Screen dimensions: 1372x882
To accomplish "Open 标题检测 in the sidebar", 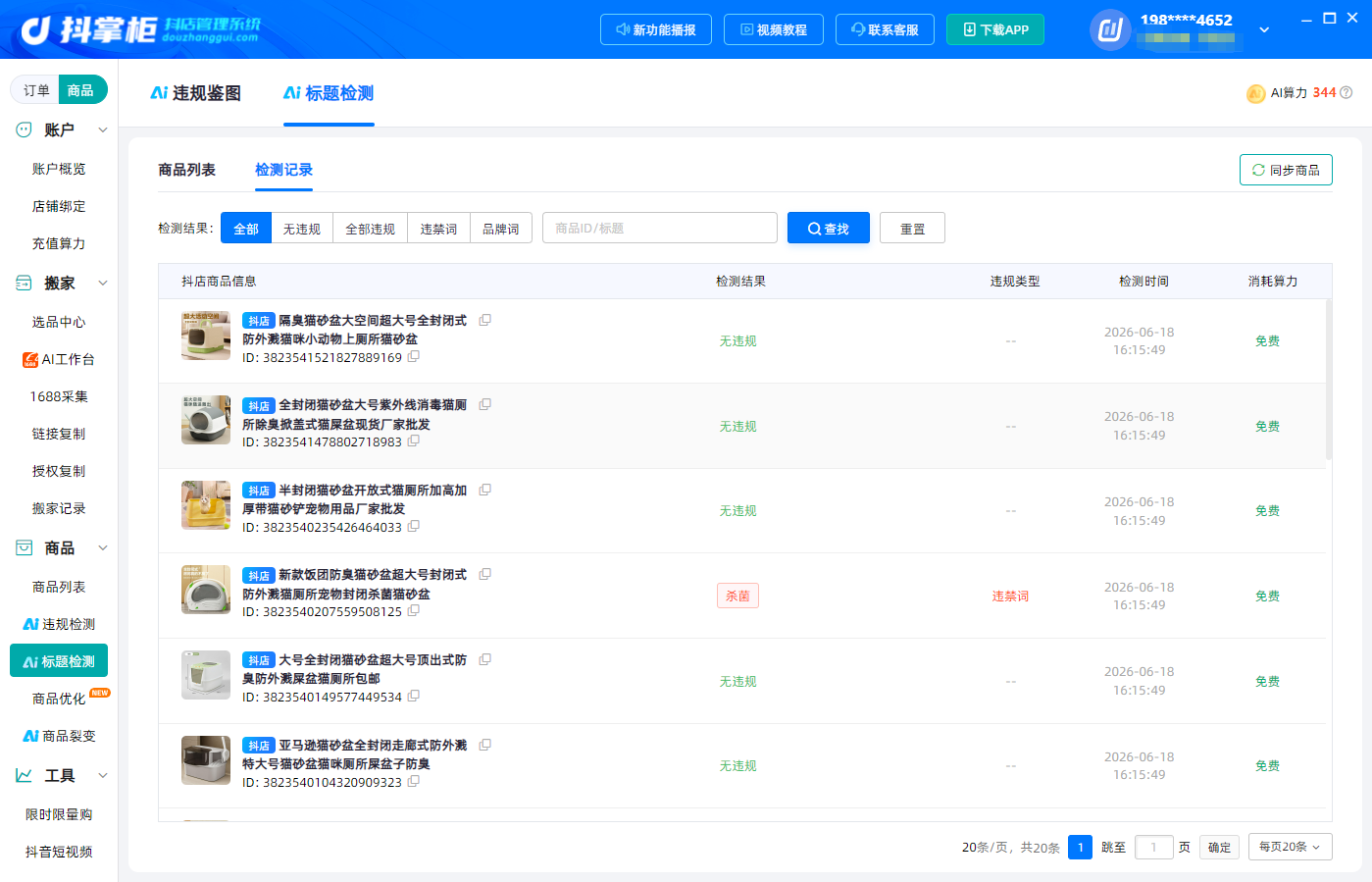I will click(59, 661).
